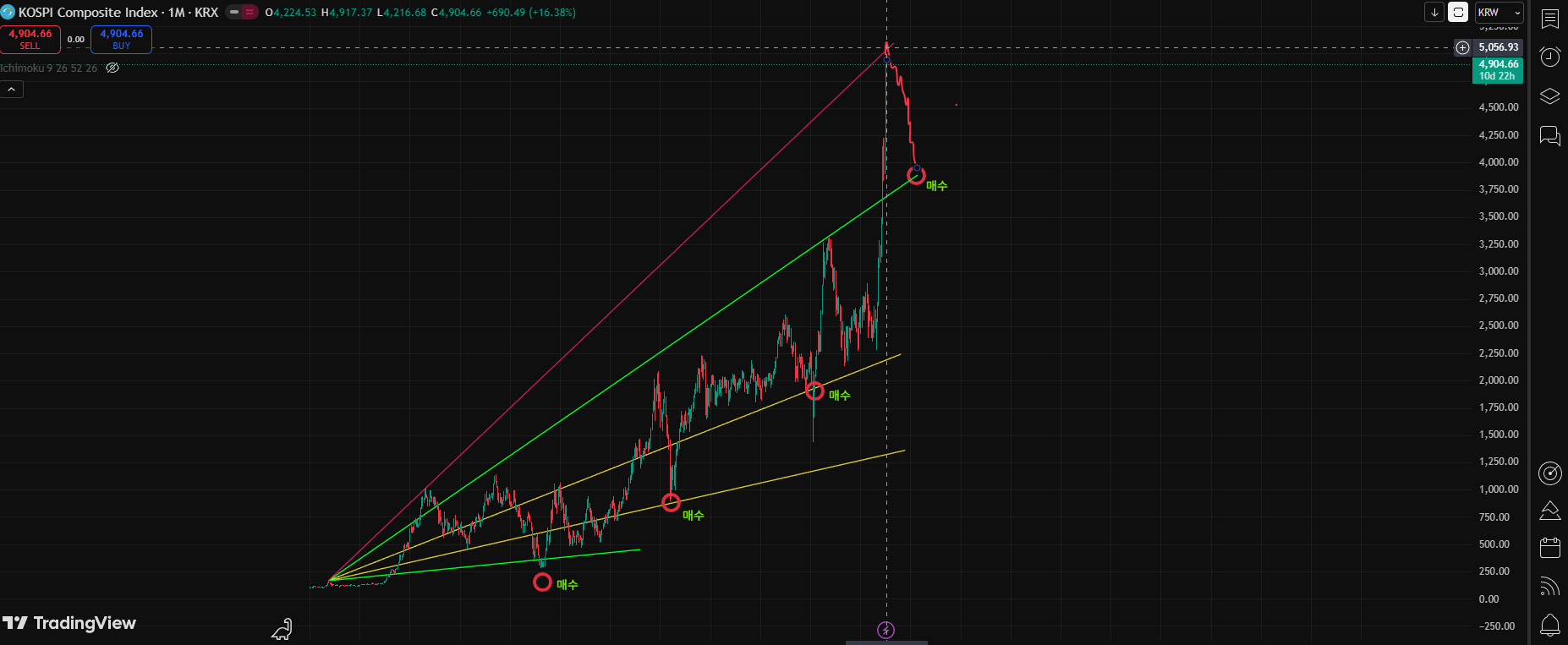Viewport: 1568px width, 645px height.
Task: Click the down arrow button beside fullscreen
Action: [x=1434, y=13]
